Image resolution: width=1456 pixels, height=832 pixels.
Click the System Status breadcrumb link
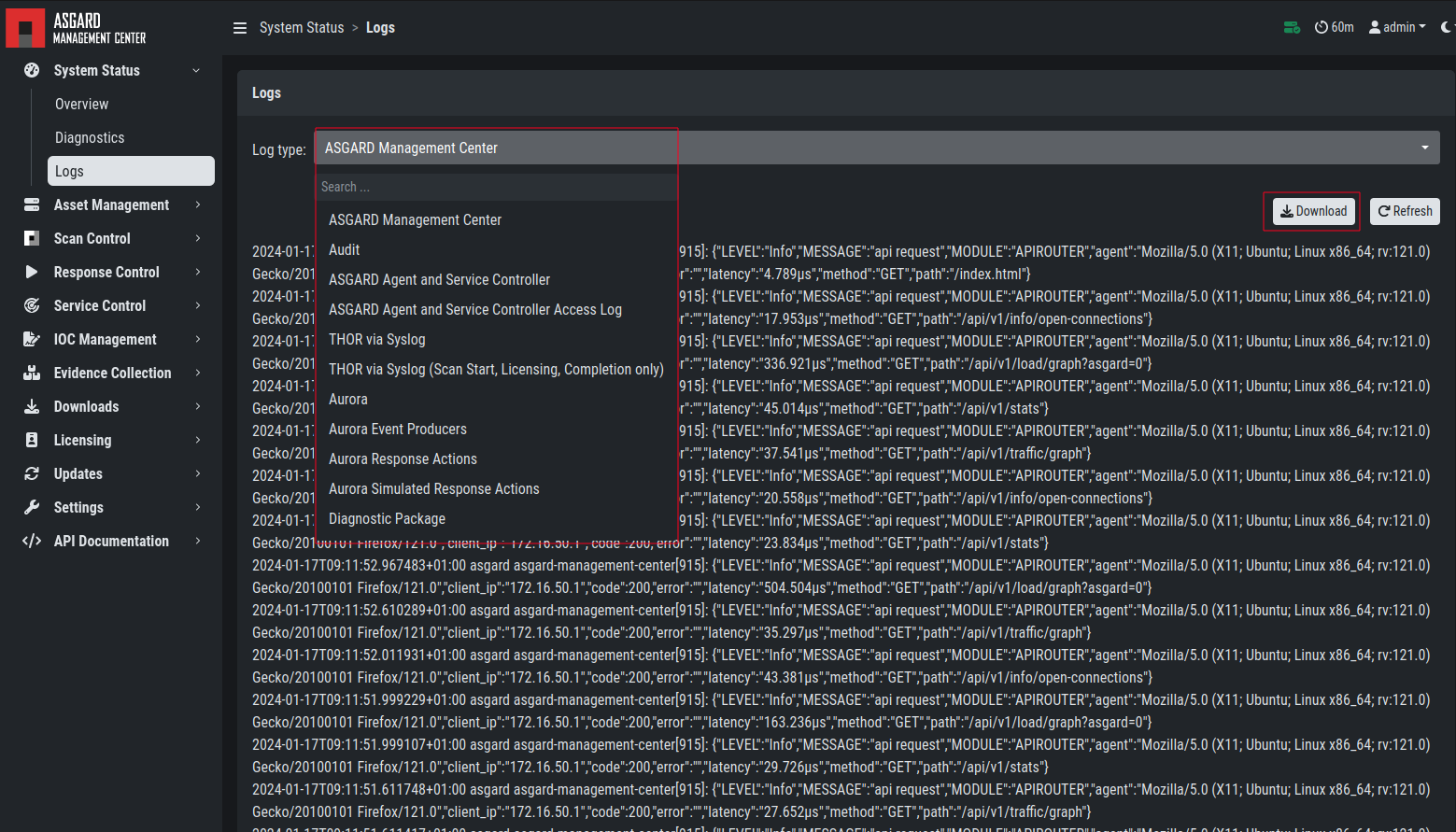tap(302, 28)
